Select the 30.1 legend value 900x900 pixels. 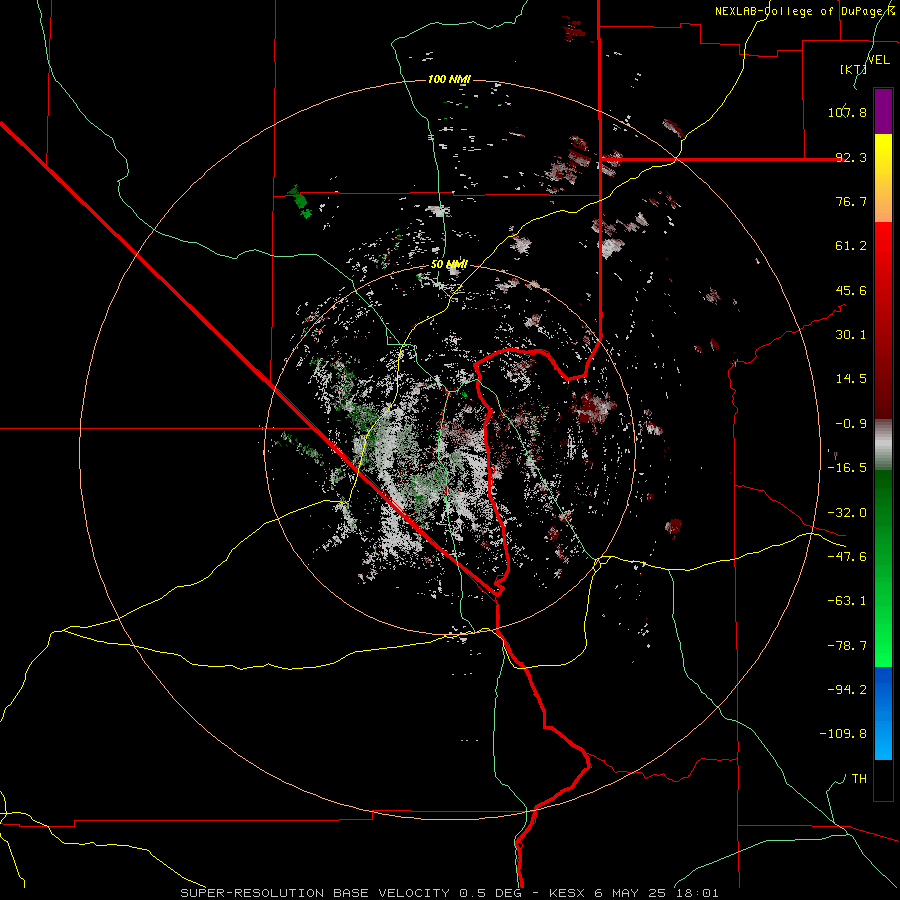851,335
